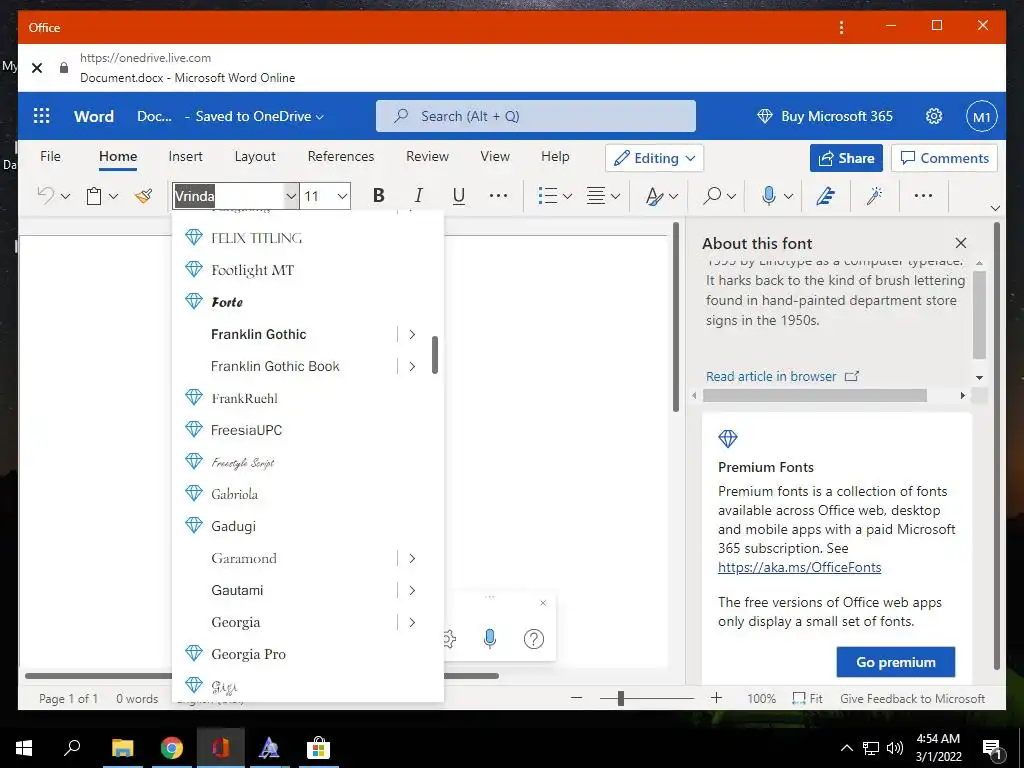Click the Office browser three-dot menu
The width and height of the screenshot is (1024, 768).
(x=841, y=27)
